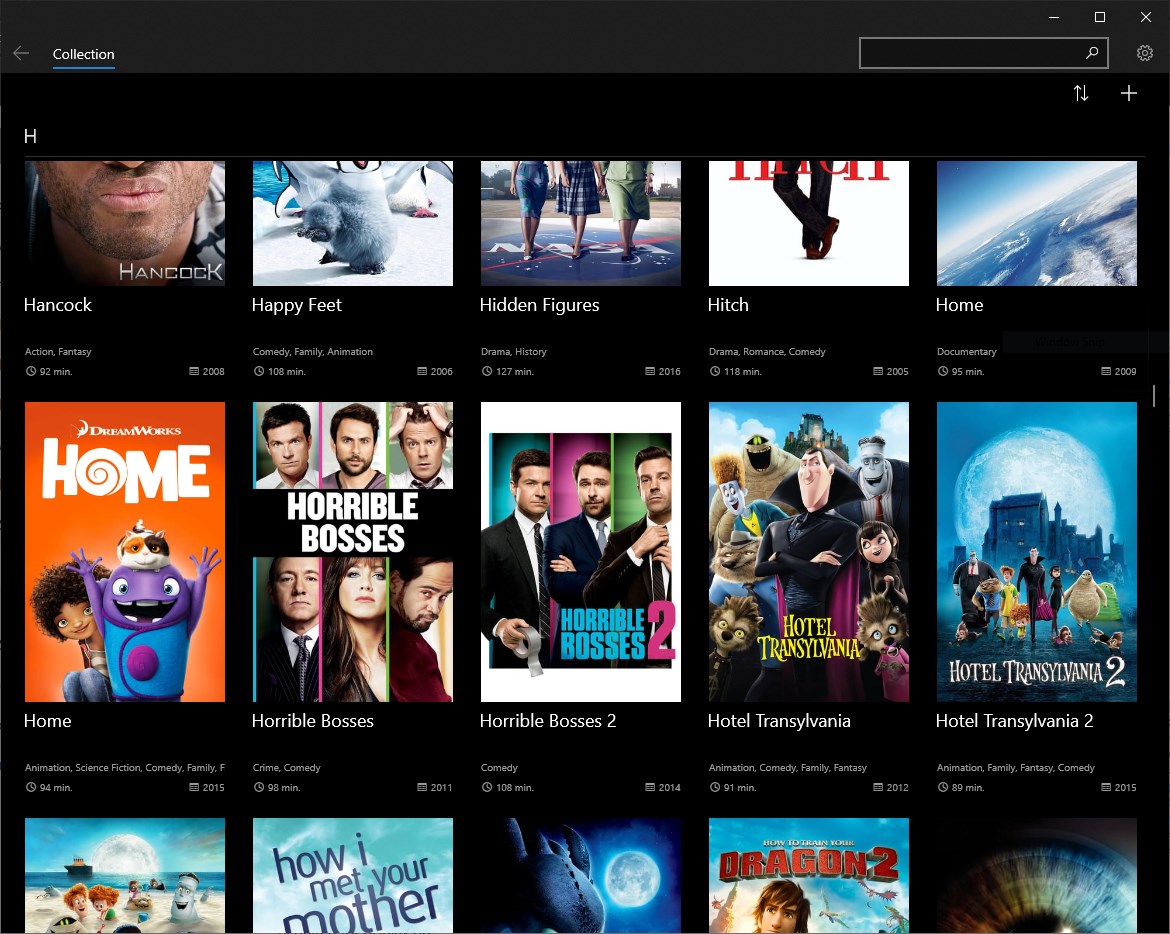Viewport: 1170px width, 934px height.
Task: Click the Hotel Transylvania title text
Action: point(779,721)
